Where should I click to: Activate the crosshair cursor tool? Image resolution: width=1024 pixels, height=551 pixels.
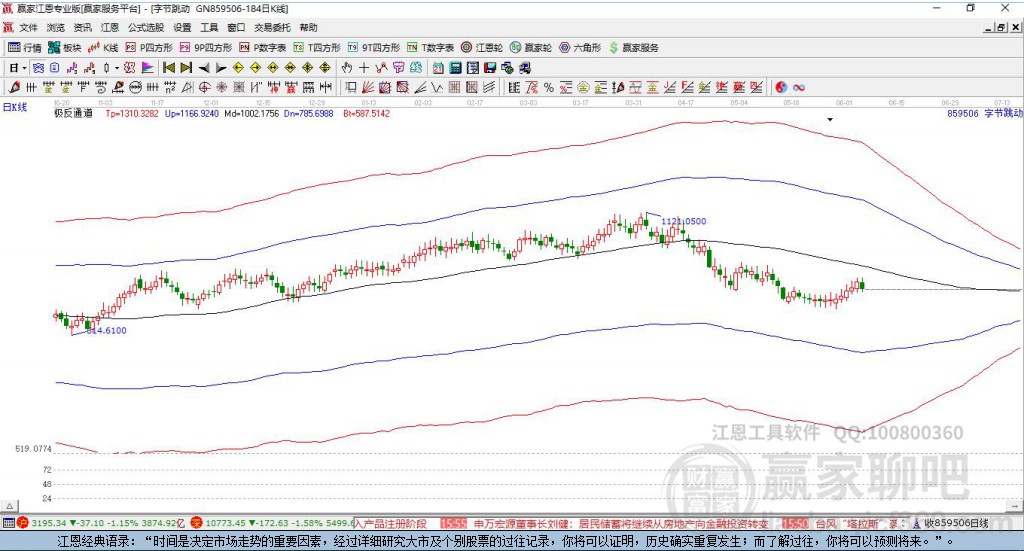(364, 68)
